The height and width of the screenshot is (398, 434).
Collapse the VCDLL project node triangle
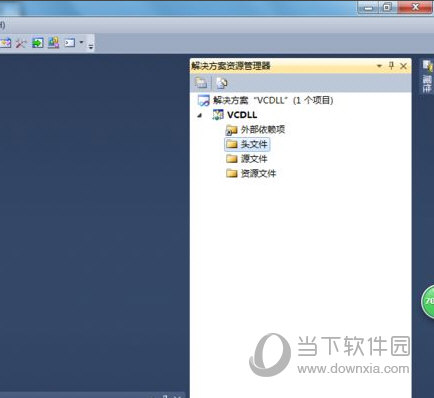(200, 115)
